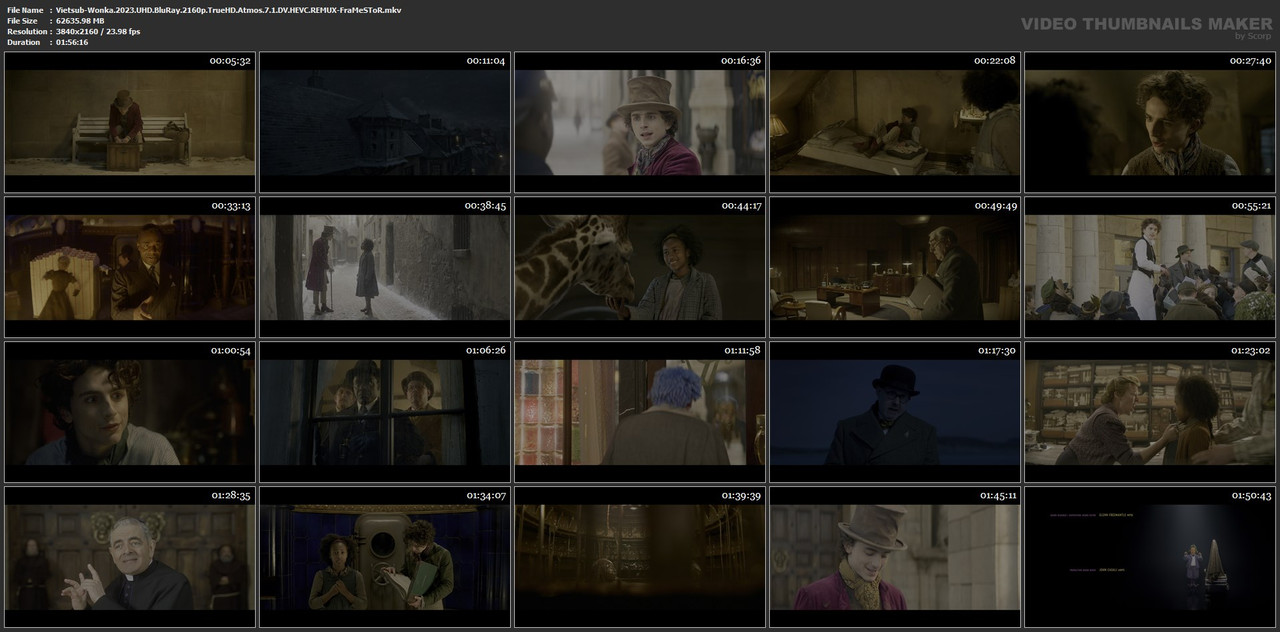Click the window scene thumbnail 01:06:26

(385, 412)
